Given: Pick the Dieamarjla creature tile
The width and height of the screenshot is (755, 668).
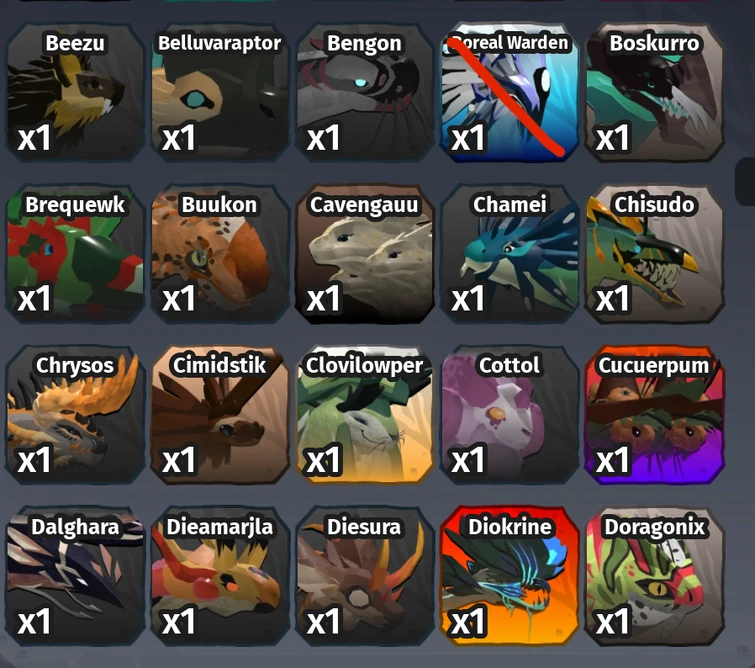Looking at the screenshot, I should [220, 576].
